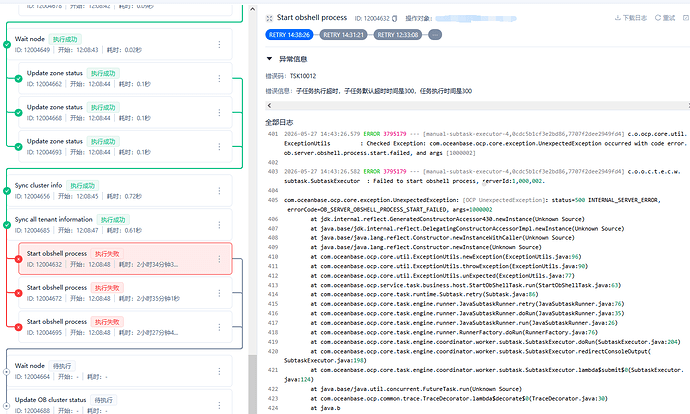Click the blurred 操作对象 target value
690x414 pixels.
476,18
